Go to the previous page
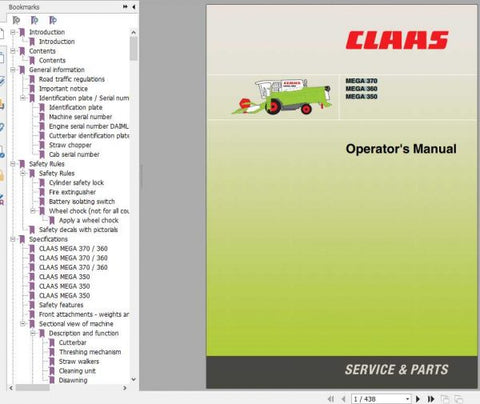This screenshot has width=480, height=404. [343, 399]
